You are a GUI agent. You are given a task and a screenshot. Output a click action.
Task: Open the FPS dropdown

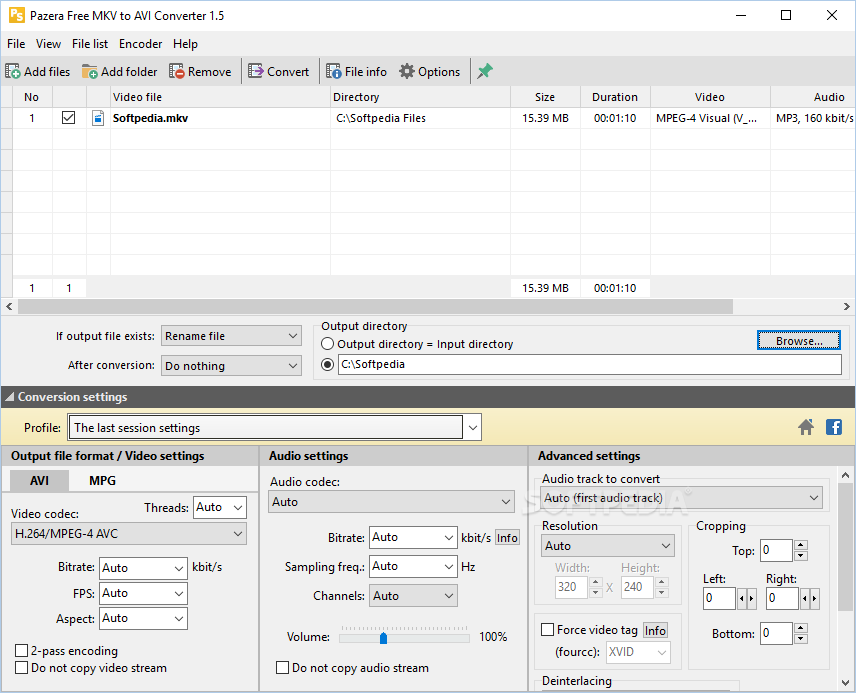pos(144,593)
